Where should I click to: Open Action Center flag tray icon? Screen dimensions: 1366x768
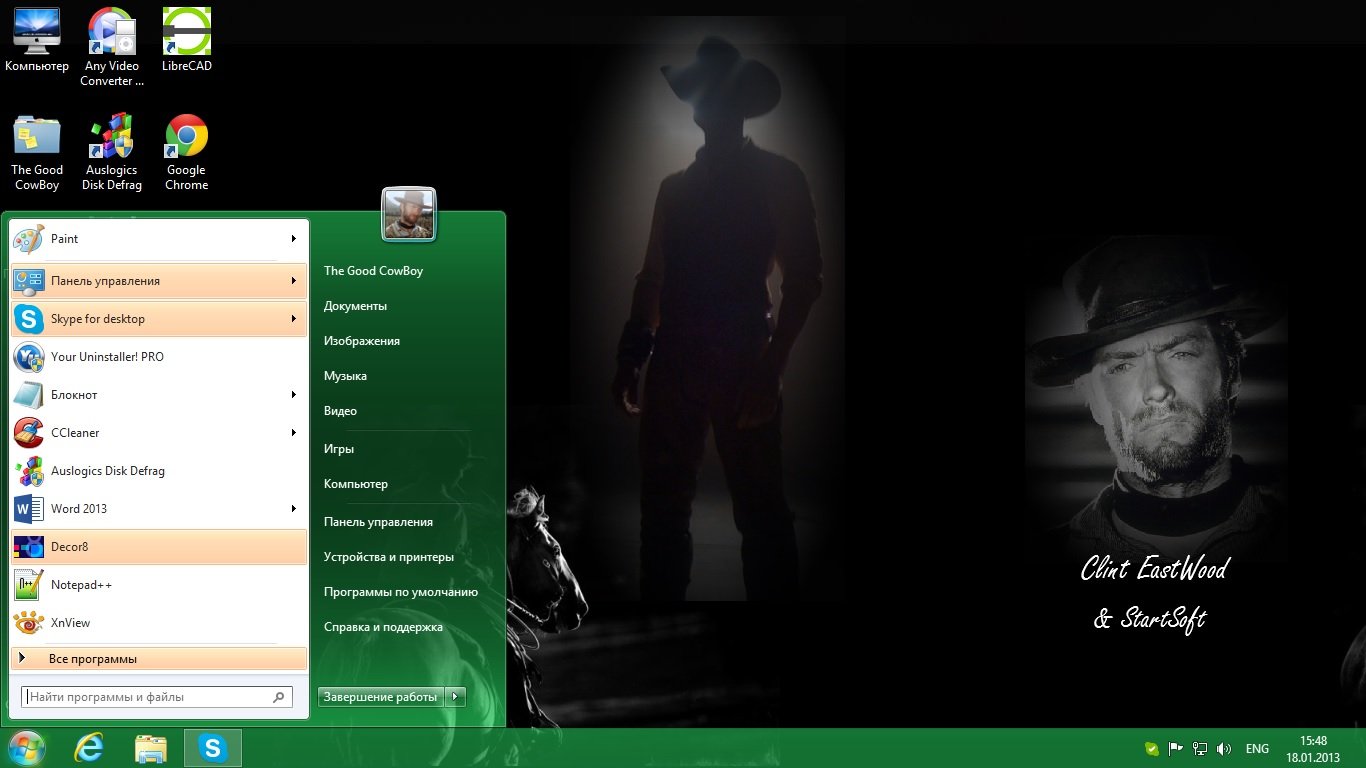pos(1176,749)
